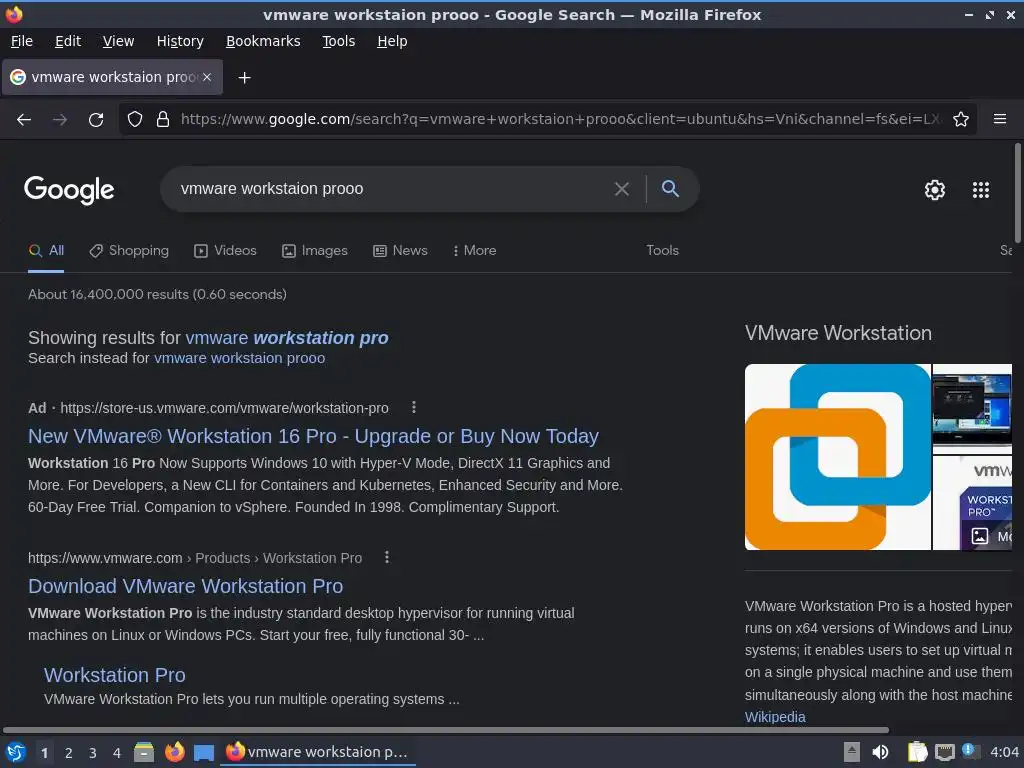Open the Wikipedia link in knowledge panel
1024x768 pixels.
(775, 717)
